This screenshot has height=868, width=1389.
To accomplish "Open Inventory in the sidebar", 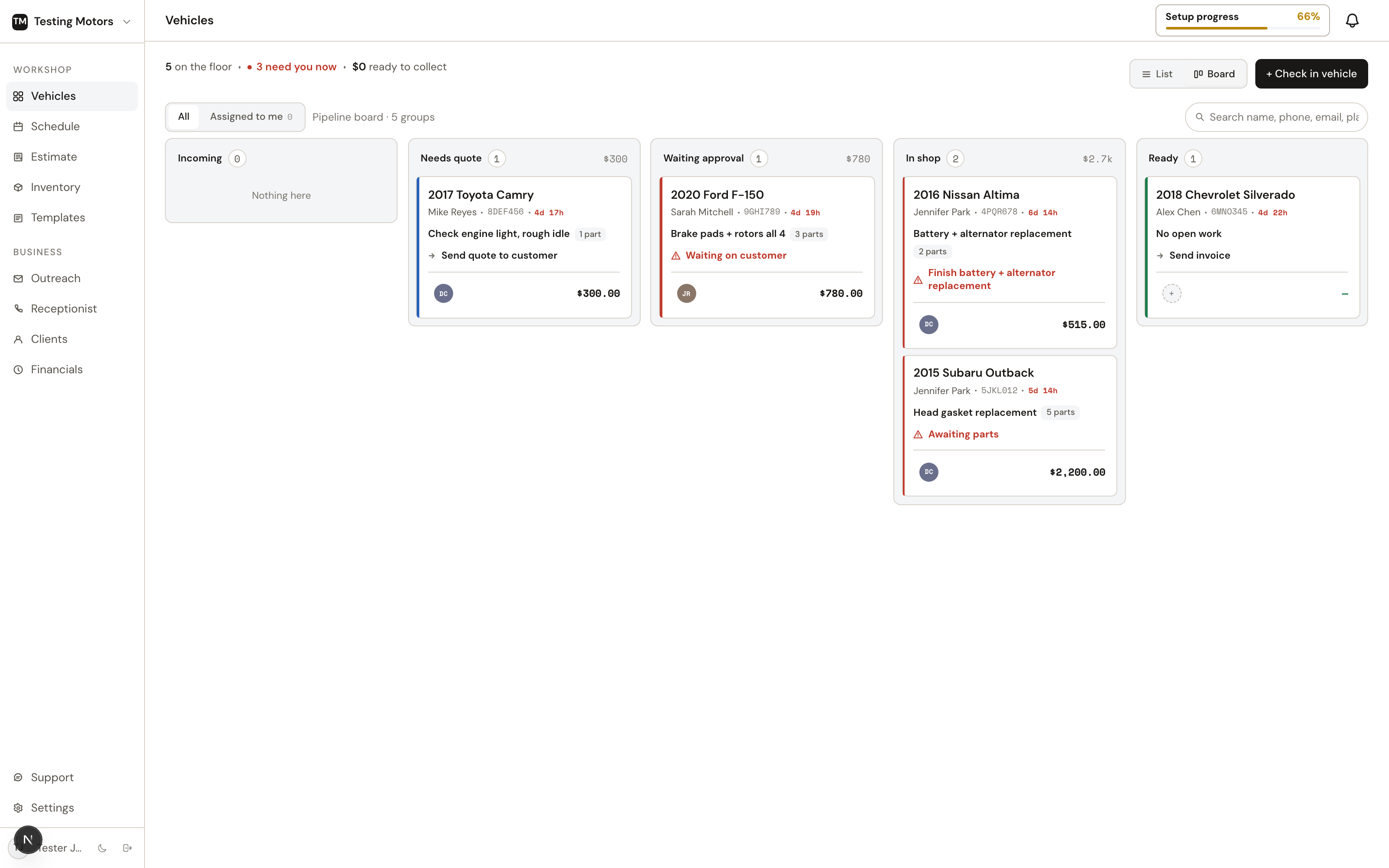I will [x=72, y=187].
